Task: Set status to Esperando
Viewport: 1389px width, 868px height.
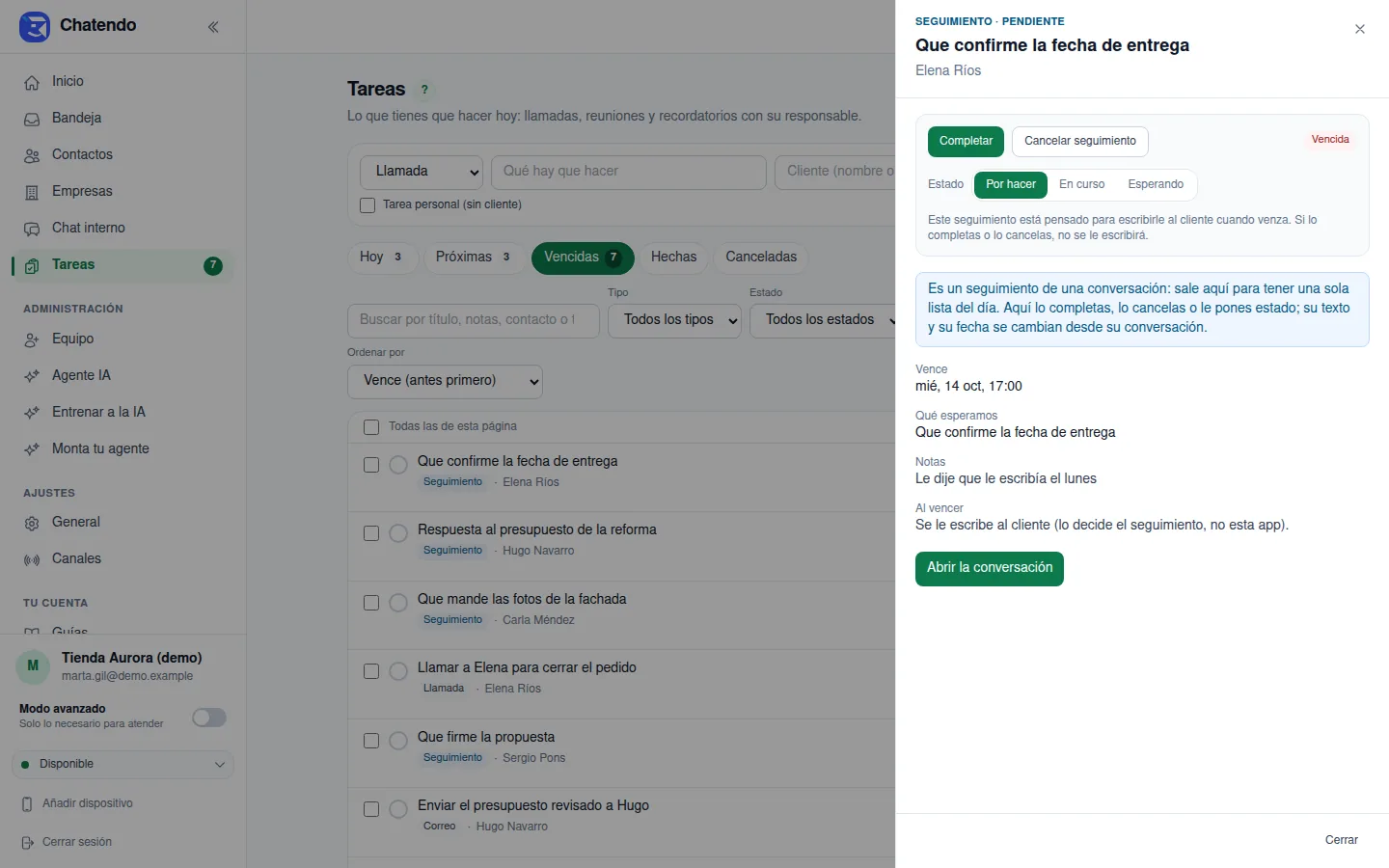Action: point(1156,184)
